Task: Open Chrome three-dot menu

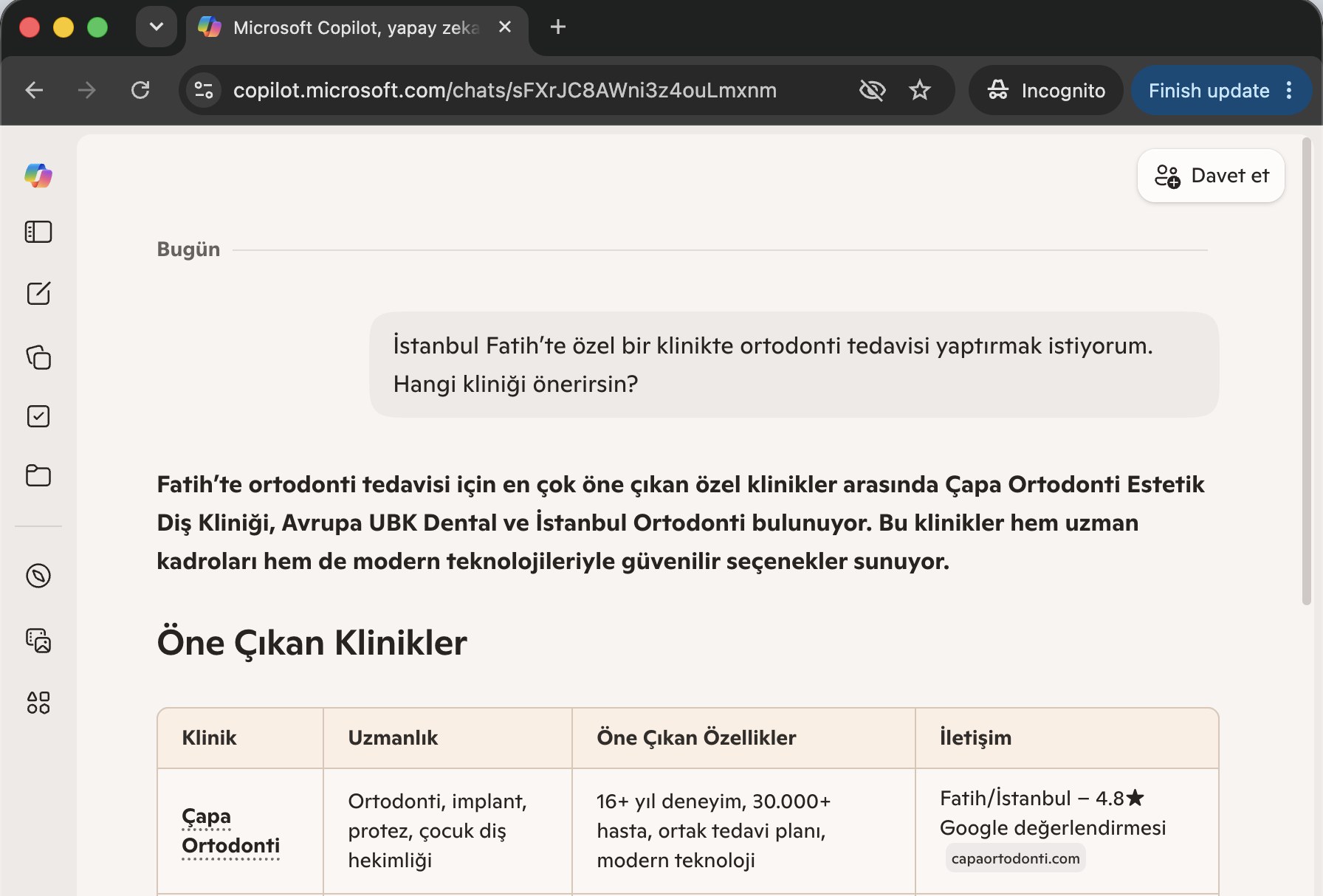Action: tap(1290, 90)
